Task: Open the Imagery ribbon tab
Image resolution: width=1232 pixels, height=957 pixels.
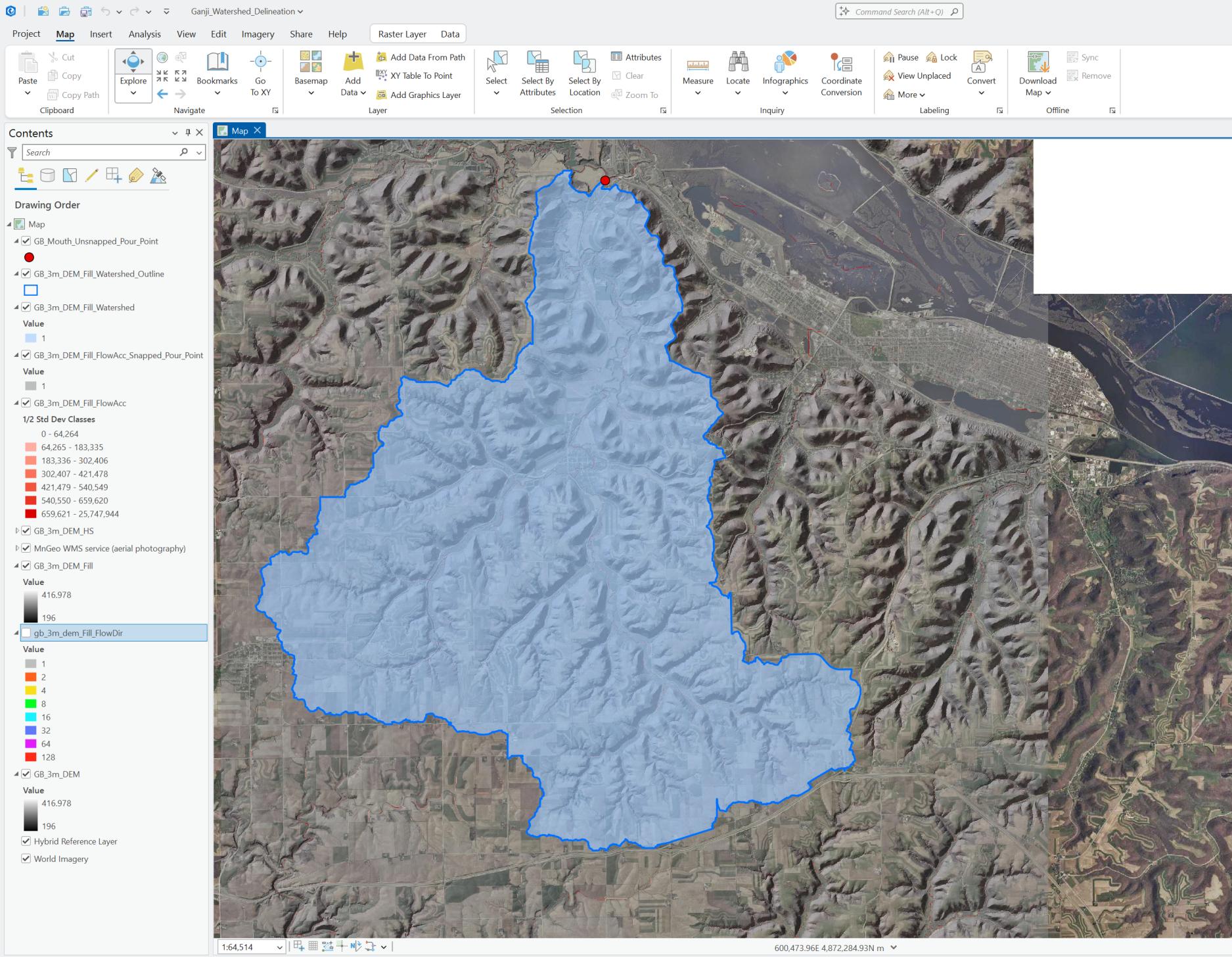Action: tap(258, 34)
